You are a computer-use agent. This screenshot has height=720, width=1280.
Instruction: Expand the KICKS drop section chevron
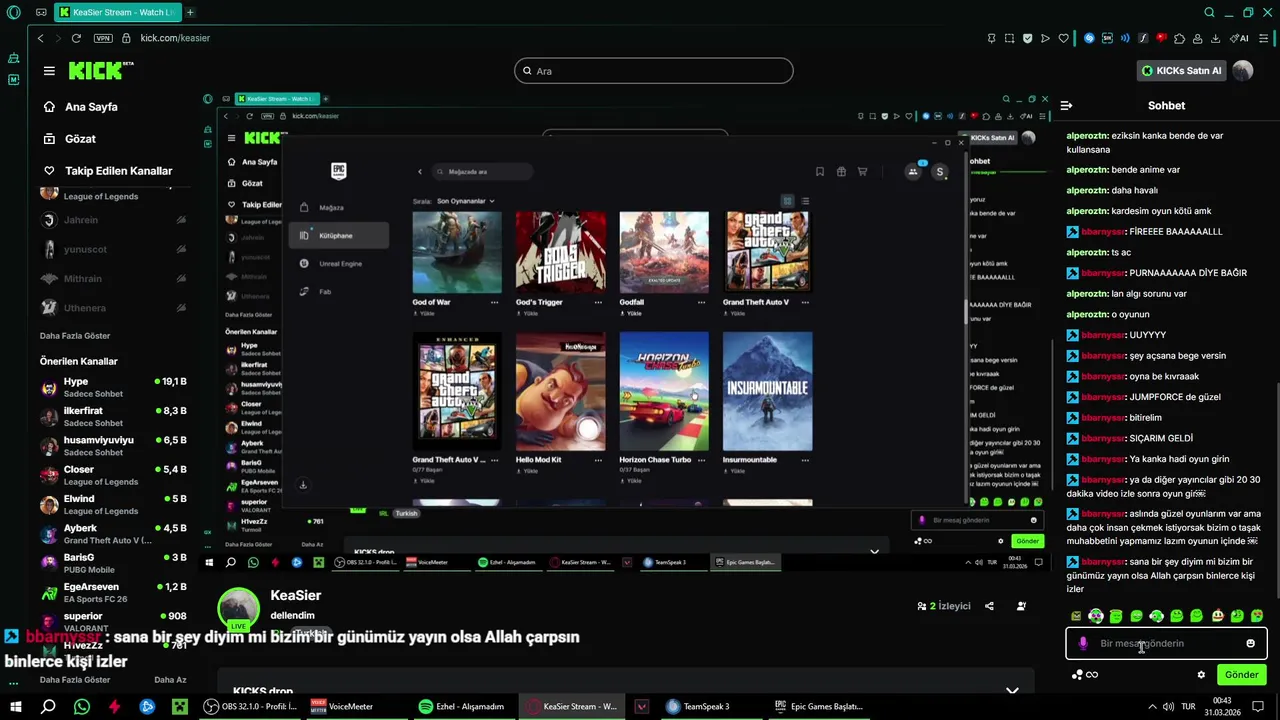pyautogui.click(x=1012, y=691)
